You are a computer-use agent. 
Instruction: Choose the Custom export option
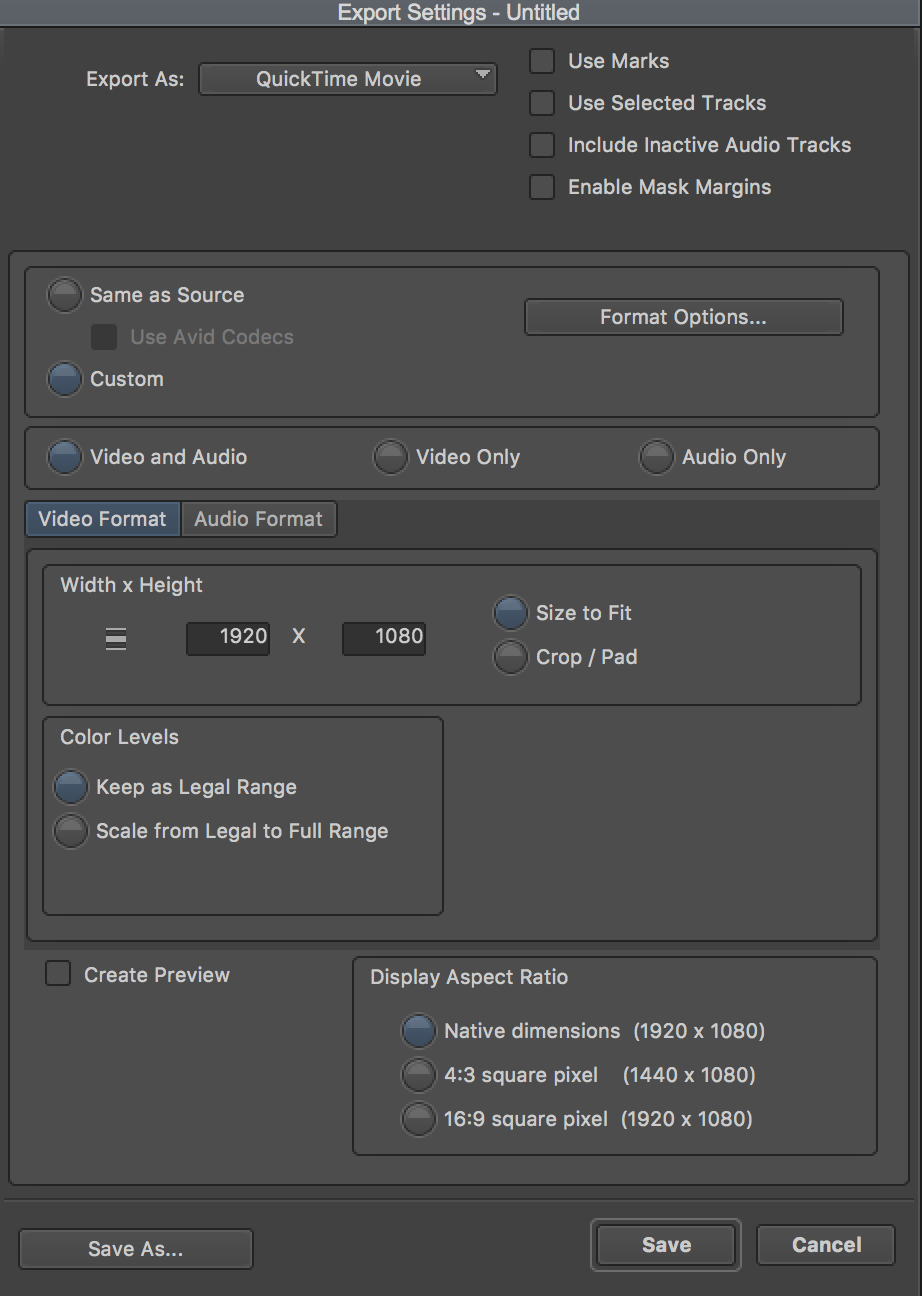[x=65, y=379]
